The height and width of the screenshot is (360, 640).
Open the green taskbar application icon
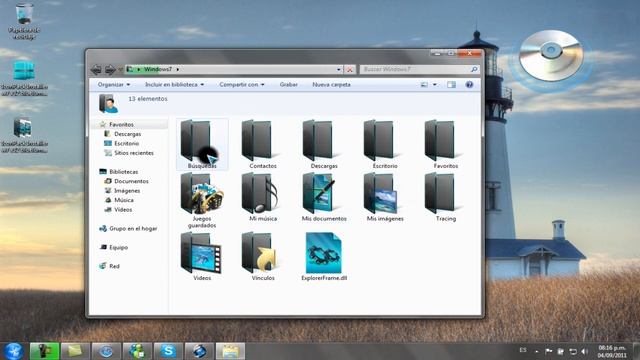[44, 351]
